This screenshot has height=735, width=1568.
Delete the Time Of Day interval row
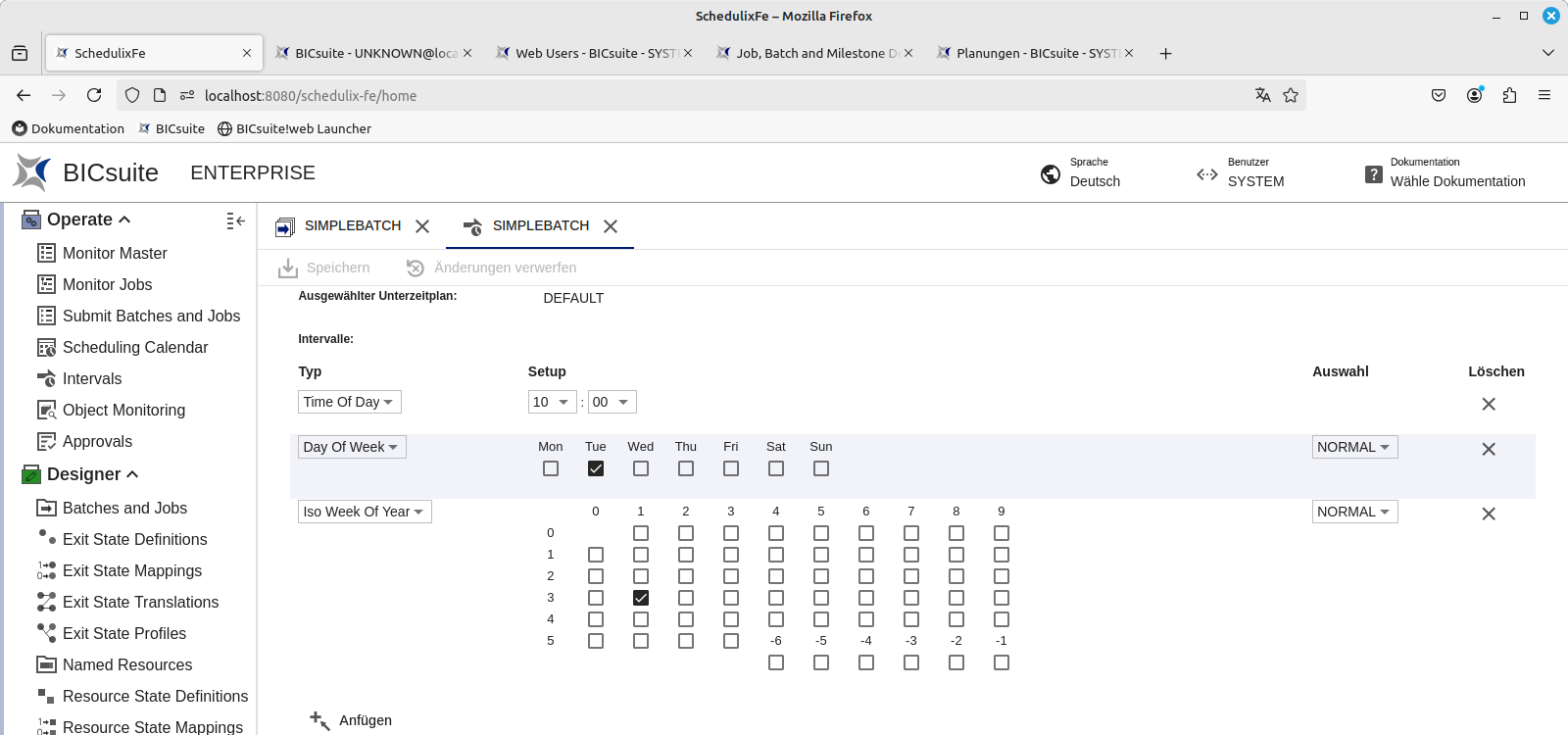(1488, 404)
